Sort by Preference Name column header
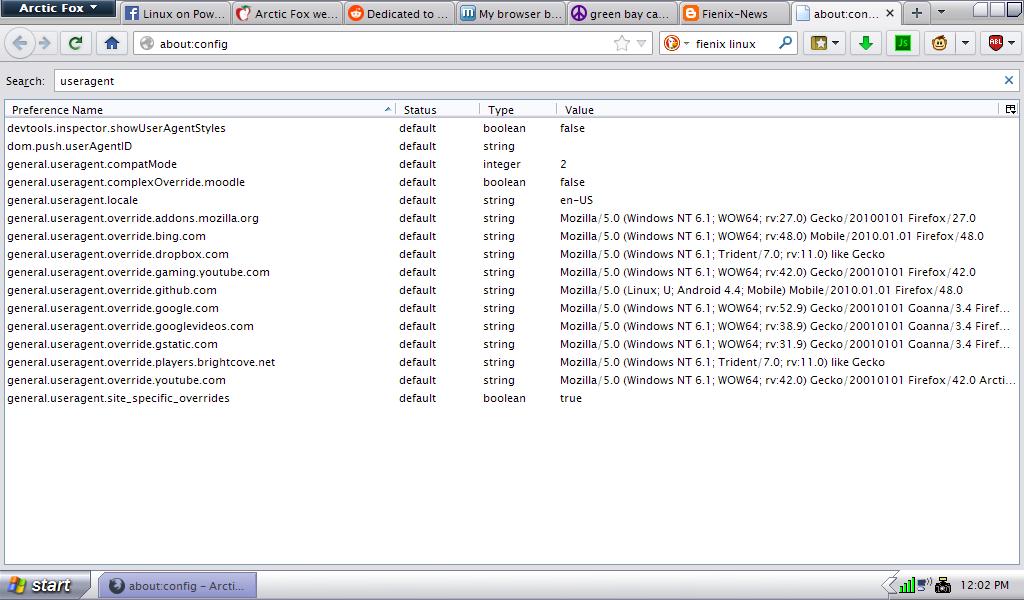 pos(199,110)
